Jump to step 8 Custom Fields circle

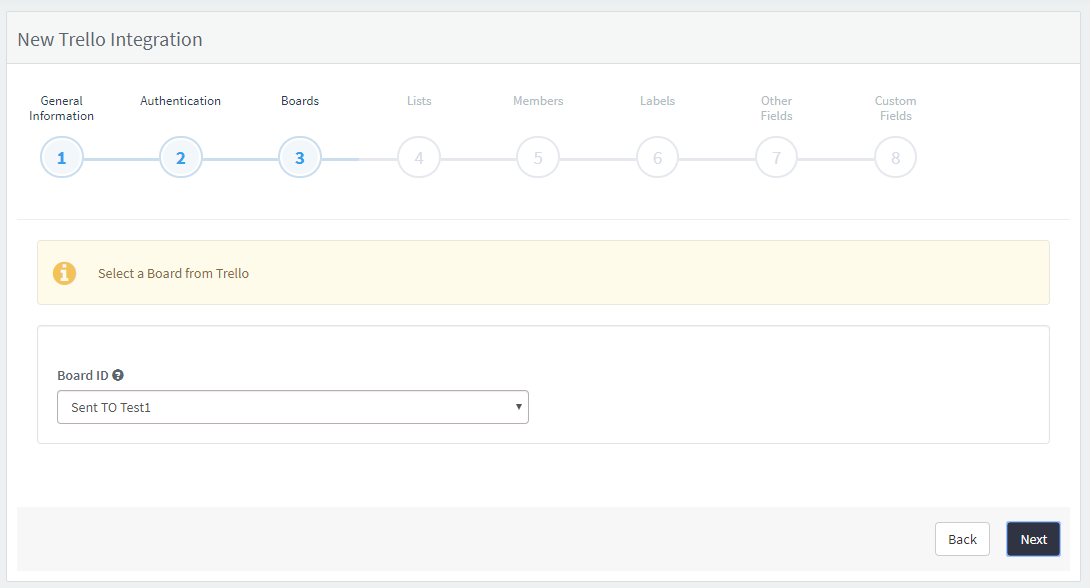pyautogui.click(x=895, y=158)
